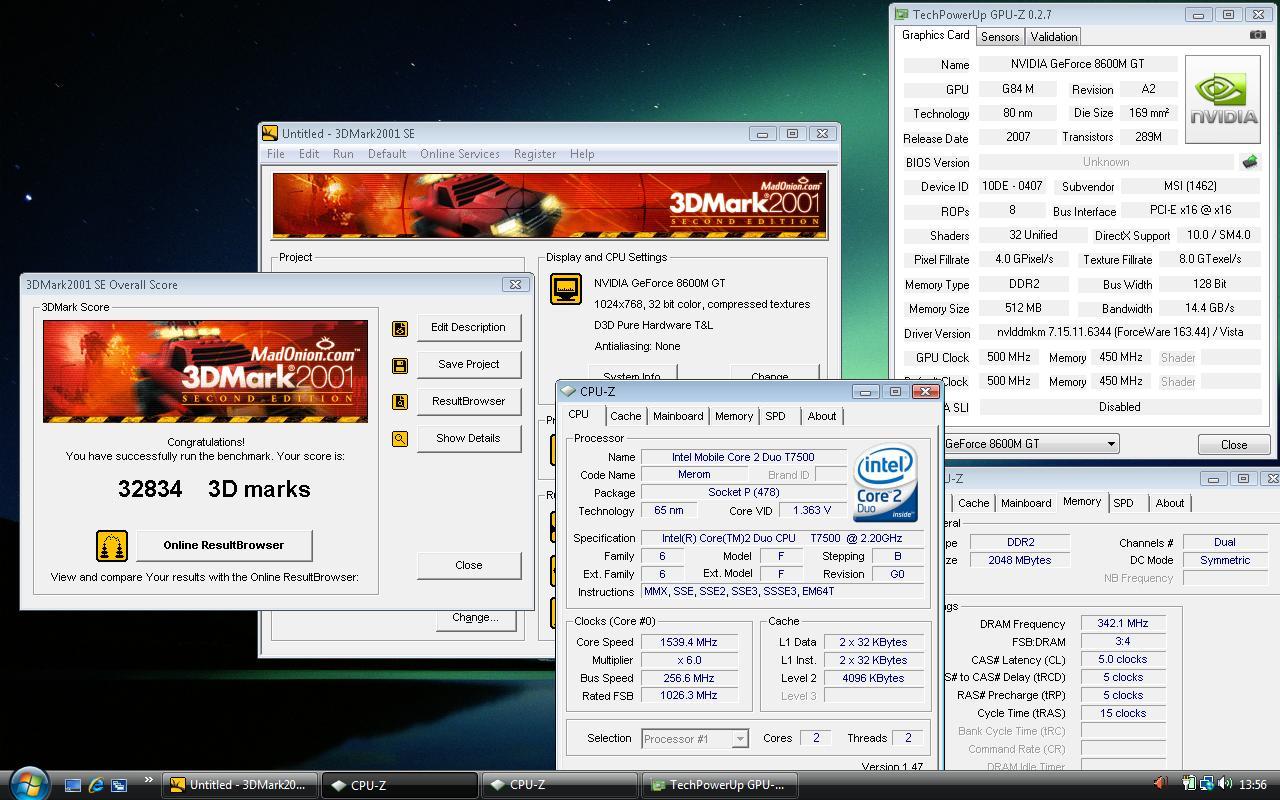Click the Online ResultBrowser button
Screen dimensions: 1280x800
click(224, 546)
